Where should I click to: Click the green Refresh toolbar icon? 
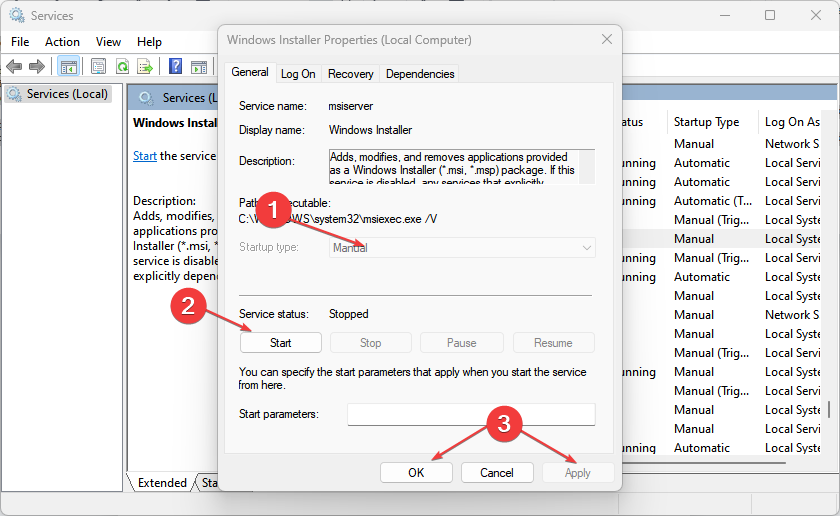123,67
